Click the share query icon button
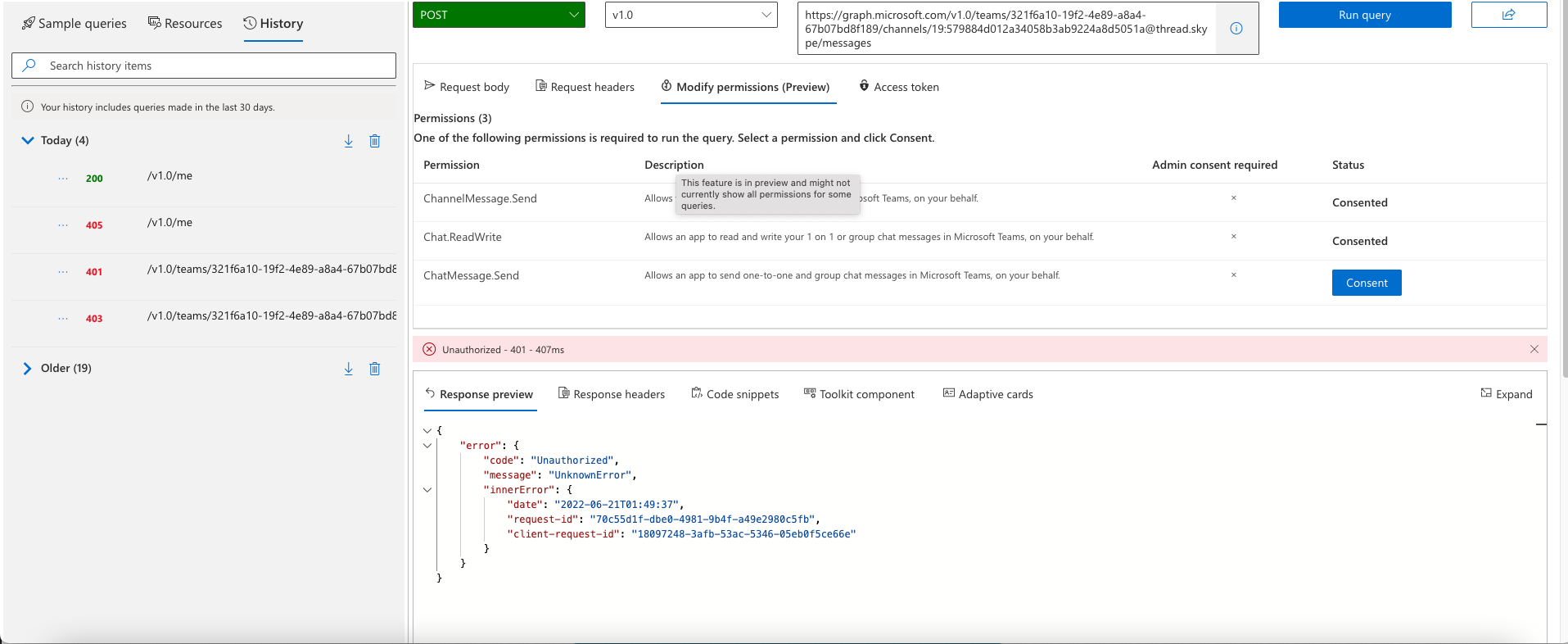Screen dimensions: 1568x644 pyautogui.click(x=1509, y=15)
